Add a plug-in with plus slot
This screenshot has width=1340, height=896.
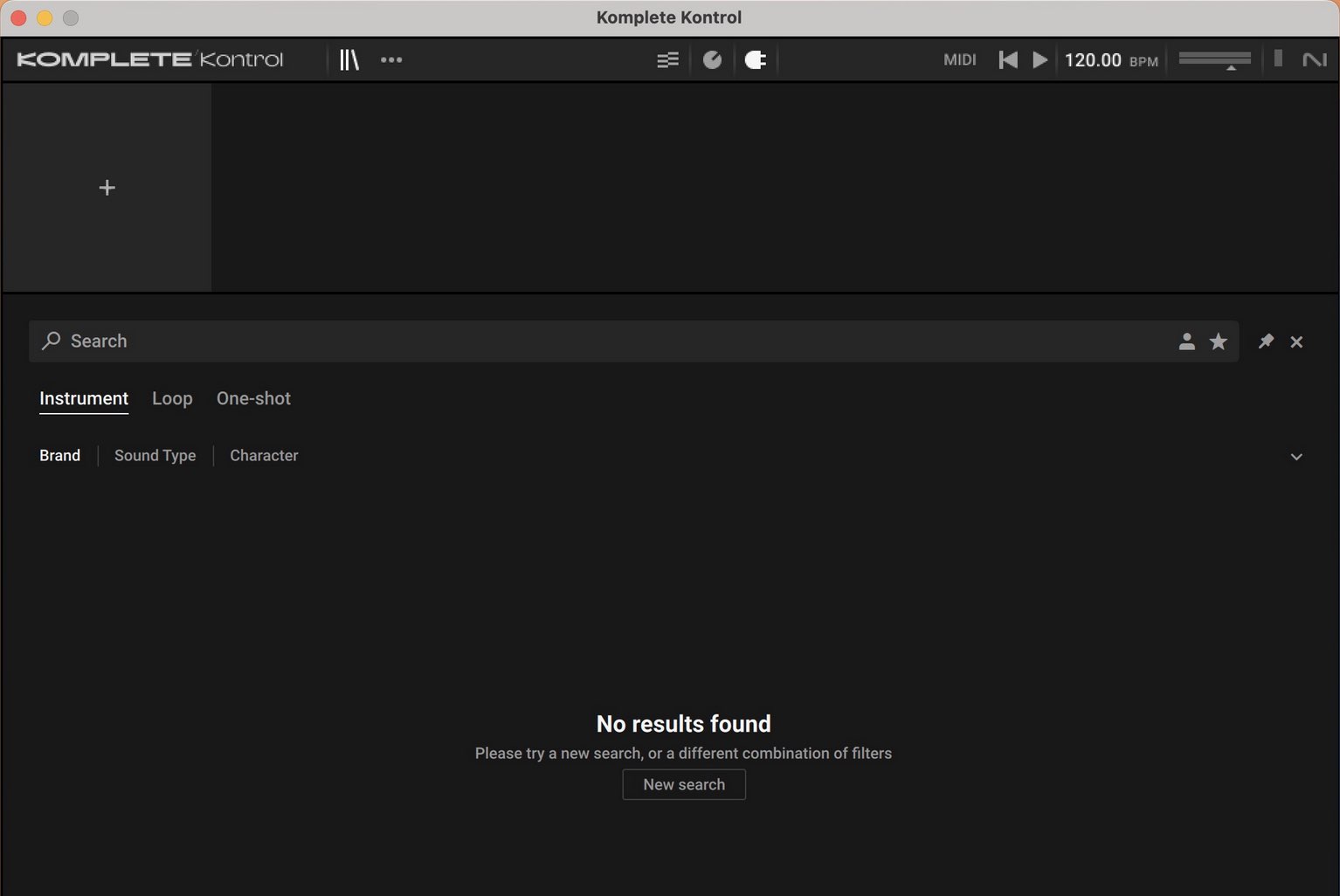107,188
